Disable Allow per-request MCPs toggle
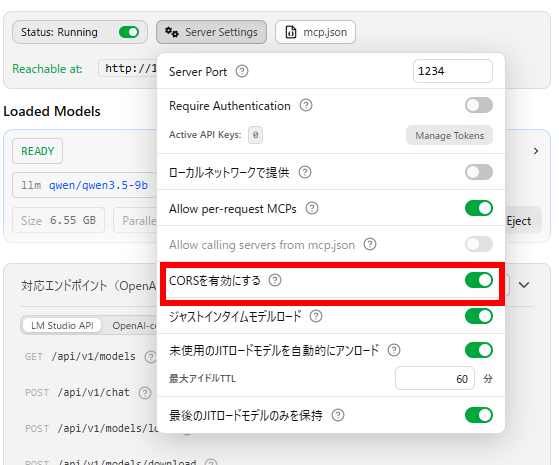Viewport: 559px width, 465px height. [479, 208]
